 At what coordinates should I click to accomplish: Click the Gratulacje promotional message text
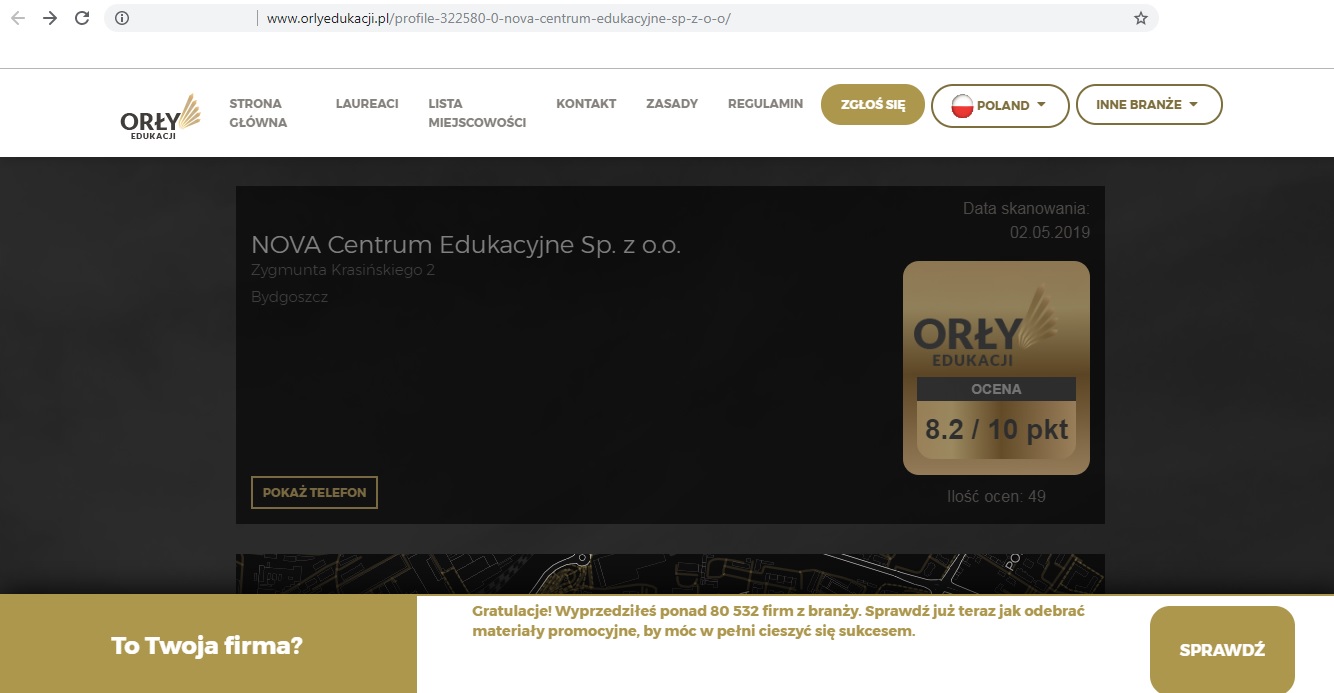[x=779, y=621]
